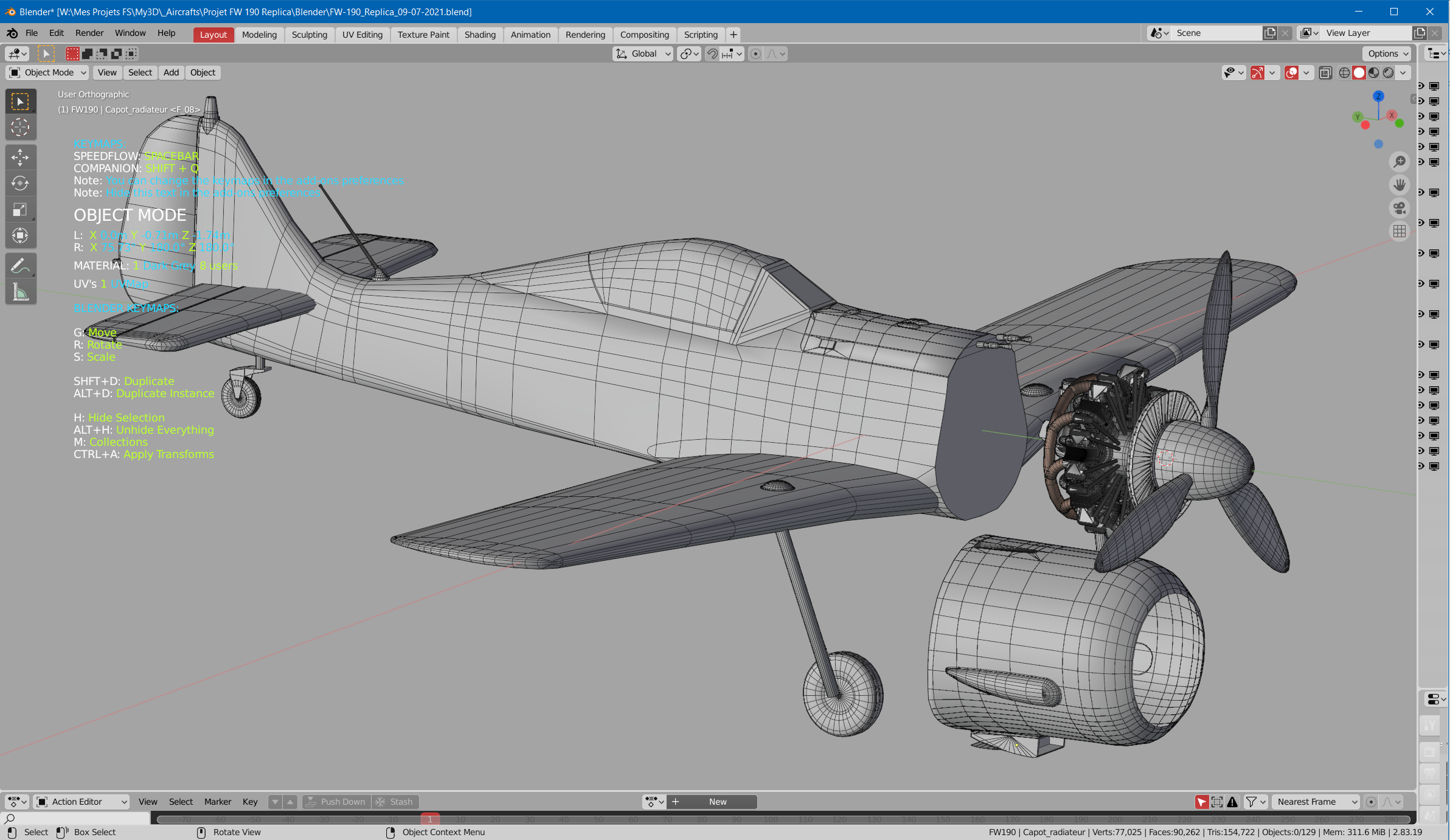The height and width of the screenshot is (840, 1450).
Task: Choose Extend selection mode icon
Action: pyautogui.click(x=88, y=54)
